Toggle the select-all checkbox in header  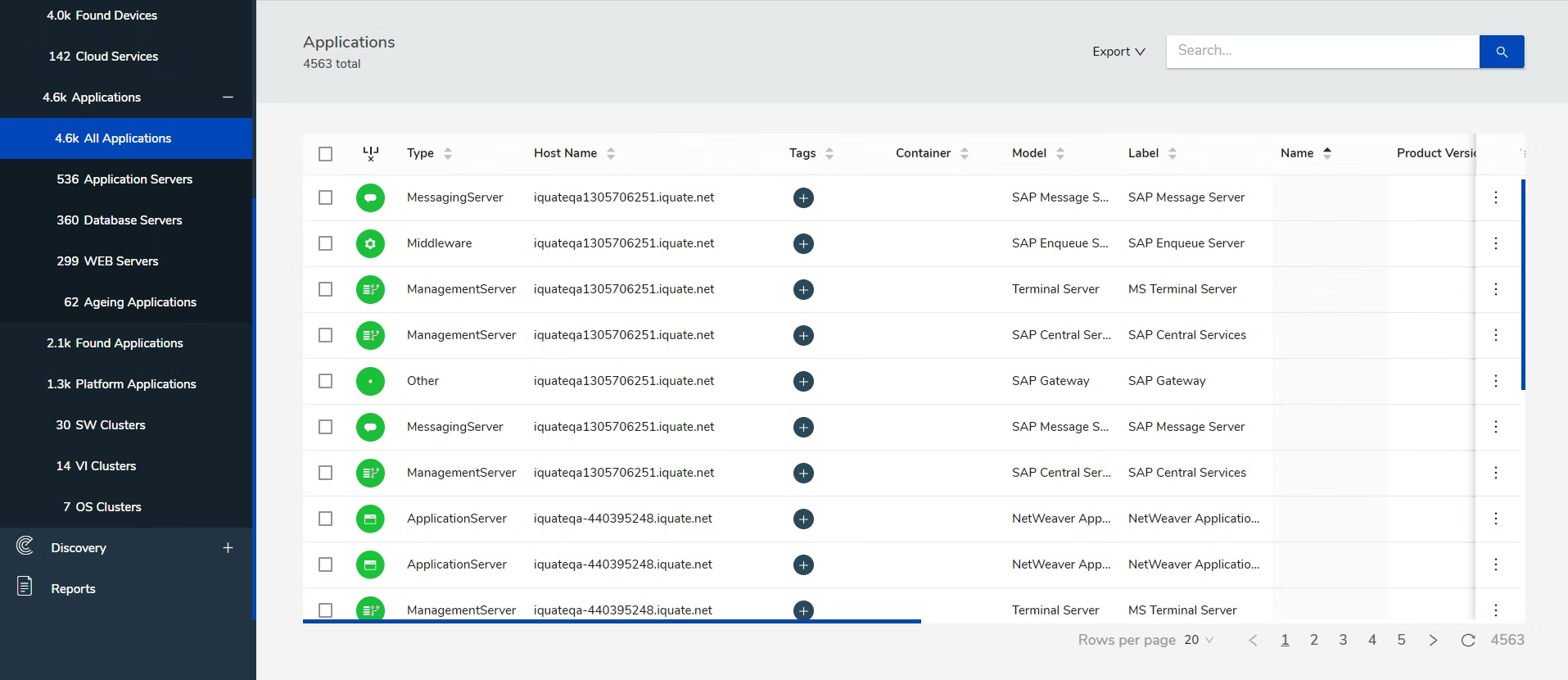tap(325, 154)
